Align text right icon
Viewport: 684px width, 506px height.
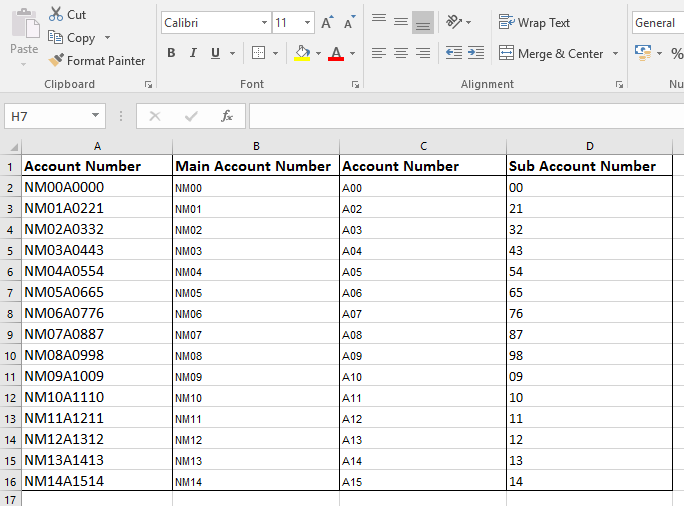tap(423, 53)
